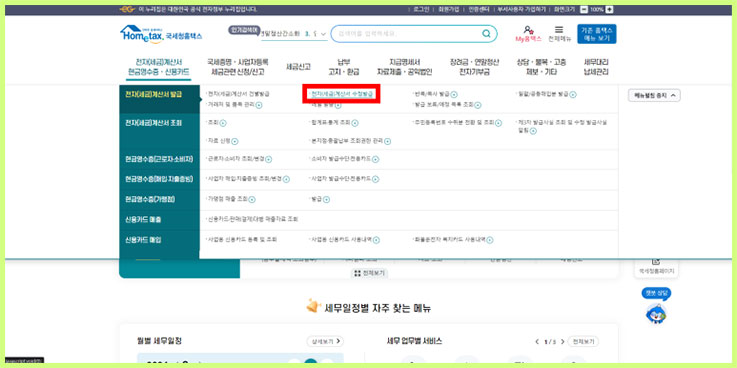Viewport: 737px width, 368px height.
Task: Click 전체보기 button below the menu panel
Action: pyautogui.click(x=369, y=273)
